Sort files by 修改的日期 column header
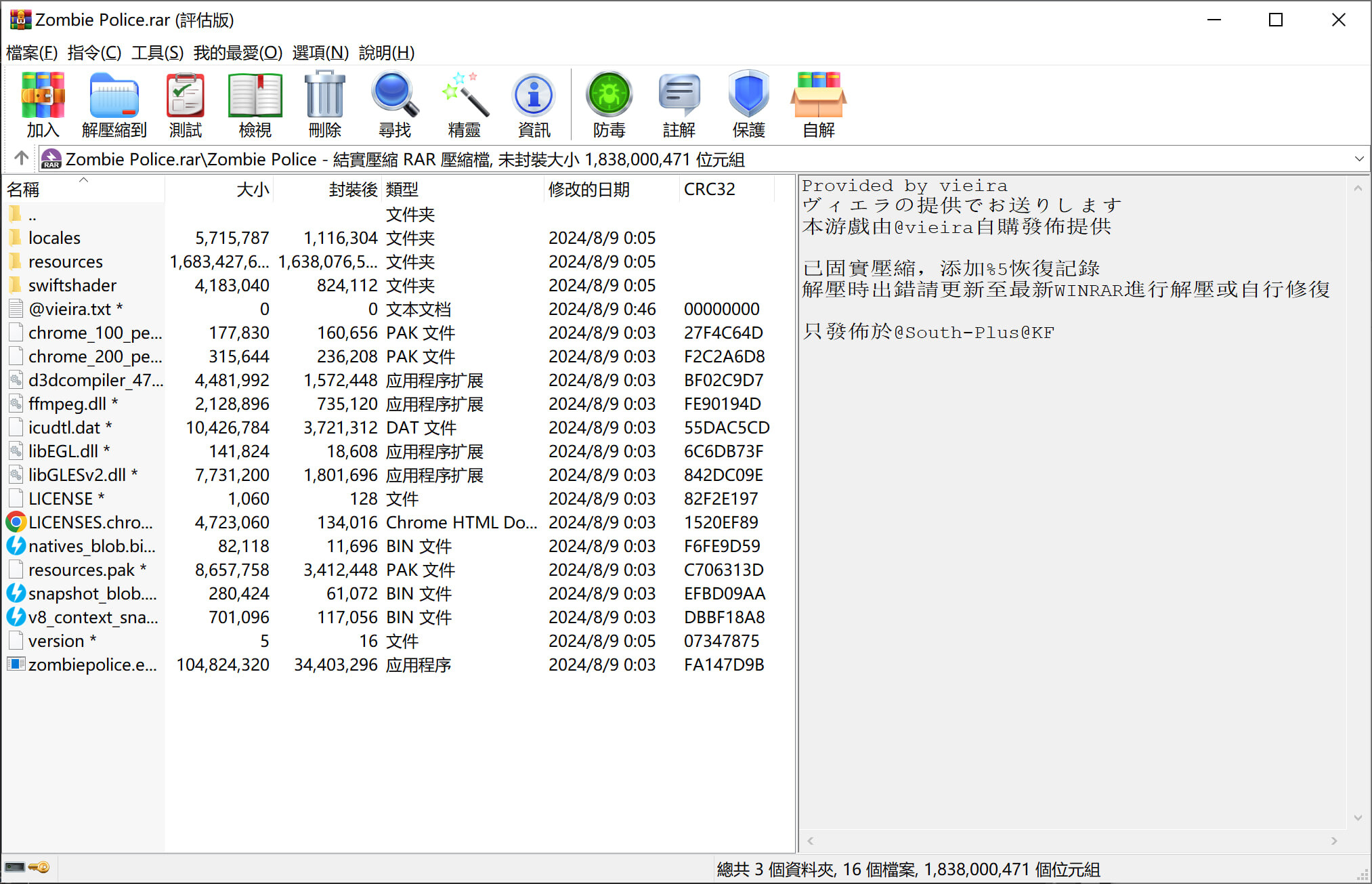The height and width of the screenshot is (884, 1372). 588,190
